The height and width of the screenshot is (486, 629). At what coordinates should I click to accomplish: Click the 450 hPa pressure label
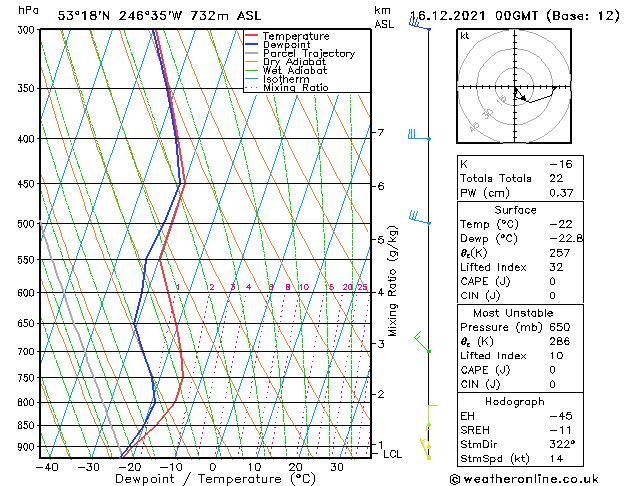click(x=28, y=184)
